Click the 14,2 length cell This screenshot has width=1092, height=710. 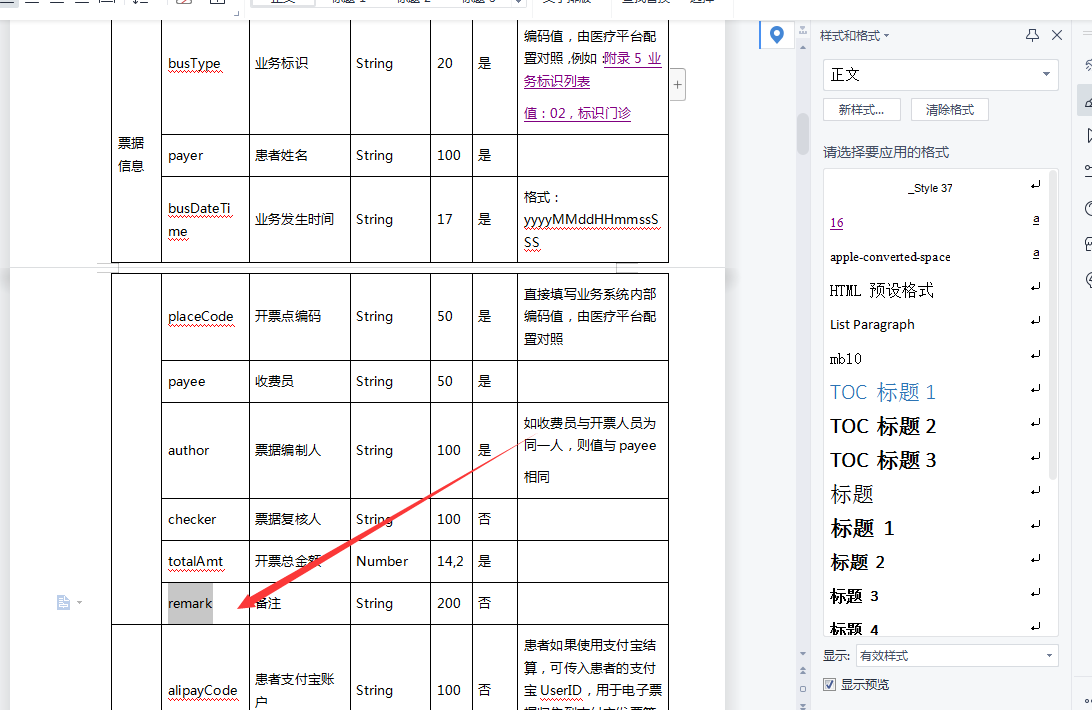click(451, 561)
